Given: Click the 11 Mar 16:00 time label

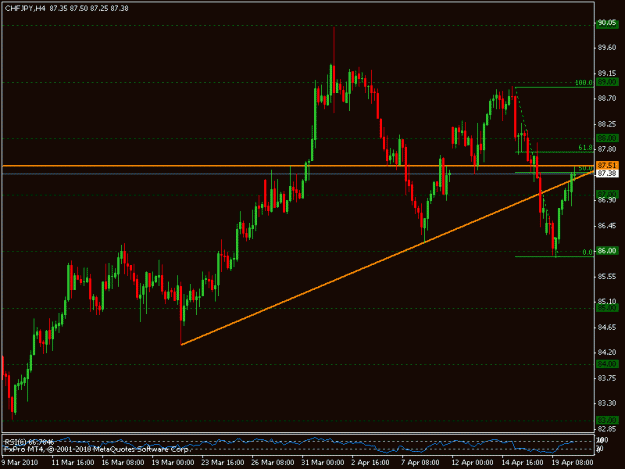Looking at the screenshot, I should tap(73, 462).
